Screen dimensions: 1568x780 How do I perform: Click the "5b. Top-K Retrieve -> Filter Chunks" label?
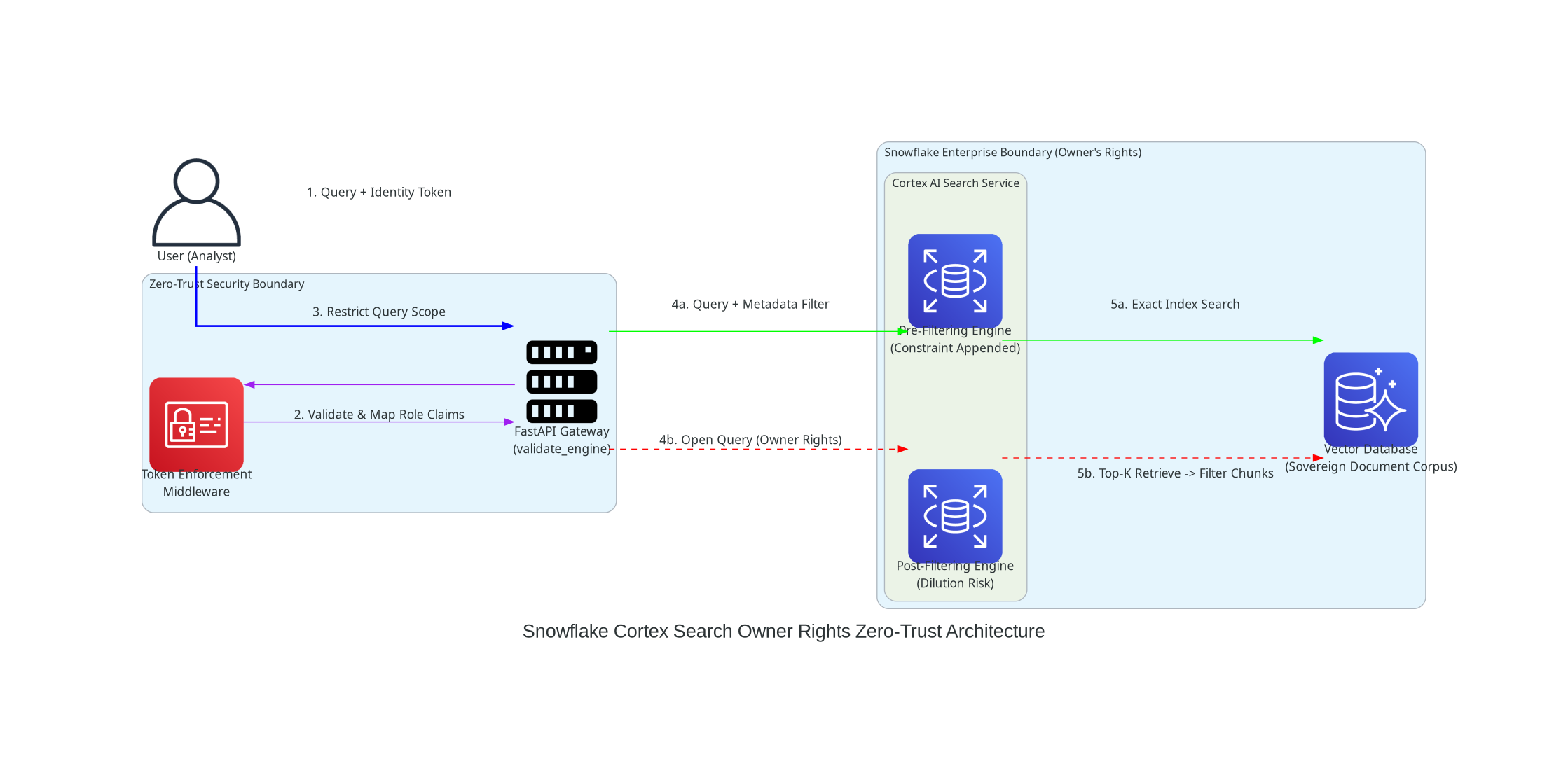[x=1175, y=473]
